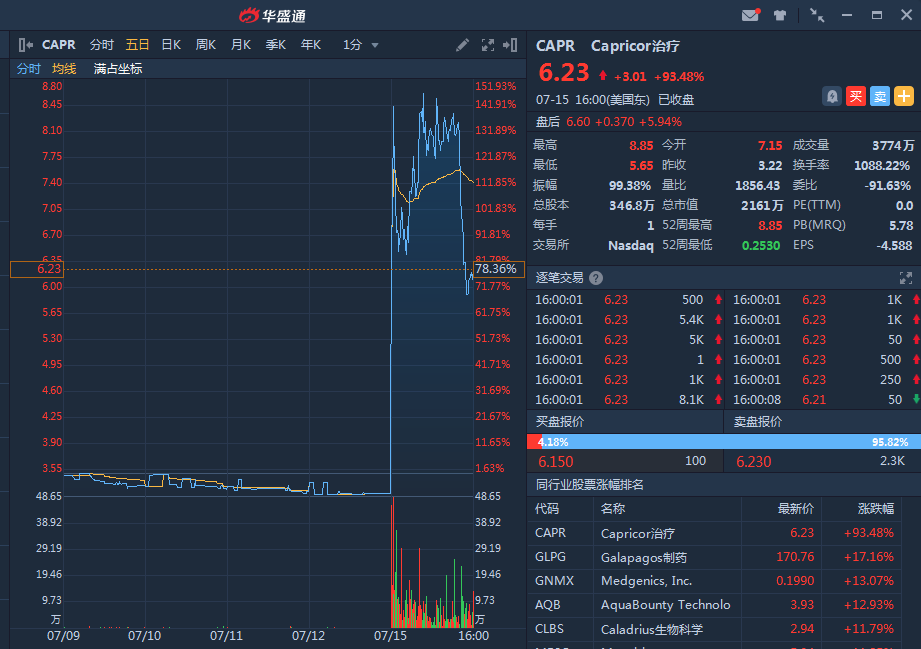Switch to 年K chart tab
This screenshot has height=649, width=921.
pyautogui.click(x=311, y=45)
